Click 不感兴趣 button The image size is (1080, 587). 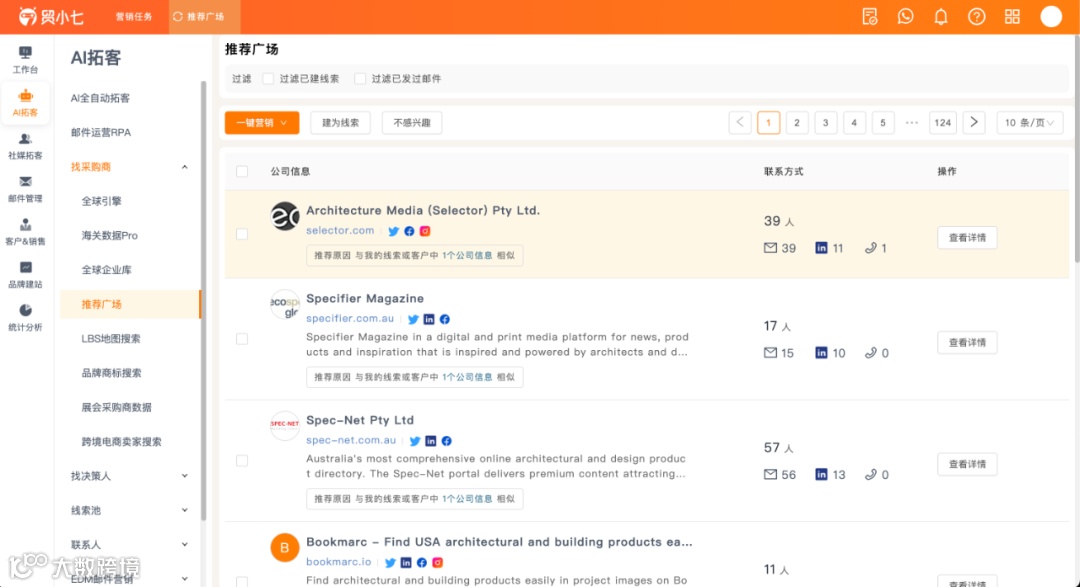pyautogui.click(x=412, y=123)
